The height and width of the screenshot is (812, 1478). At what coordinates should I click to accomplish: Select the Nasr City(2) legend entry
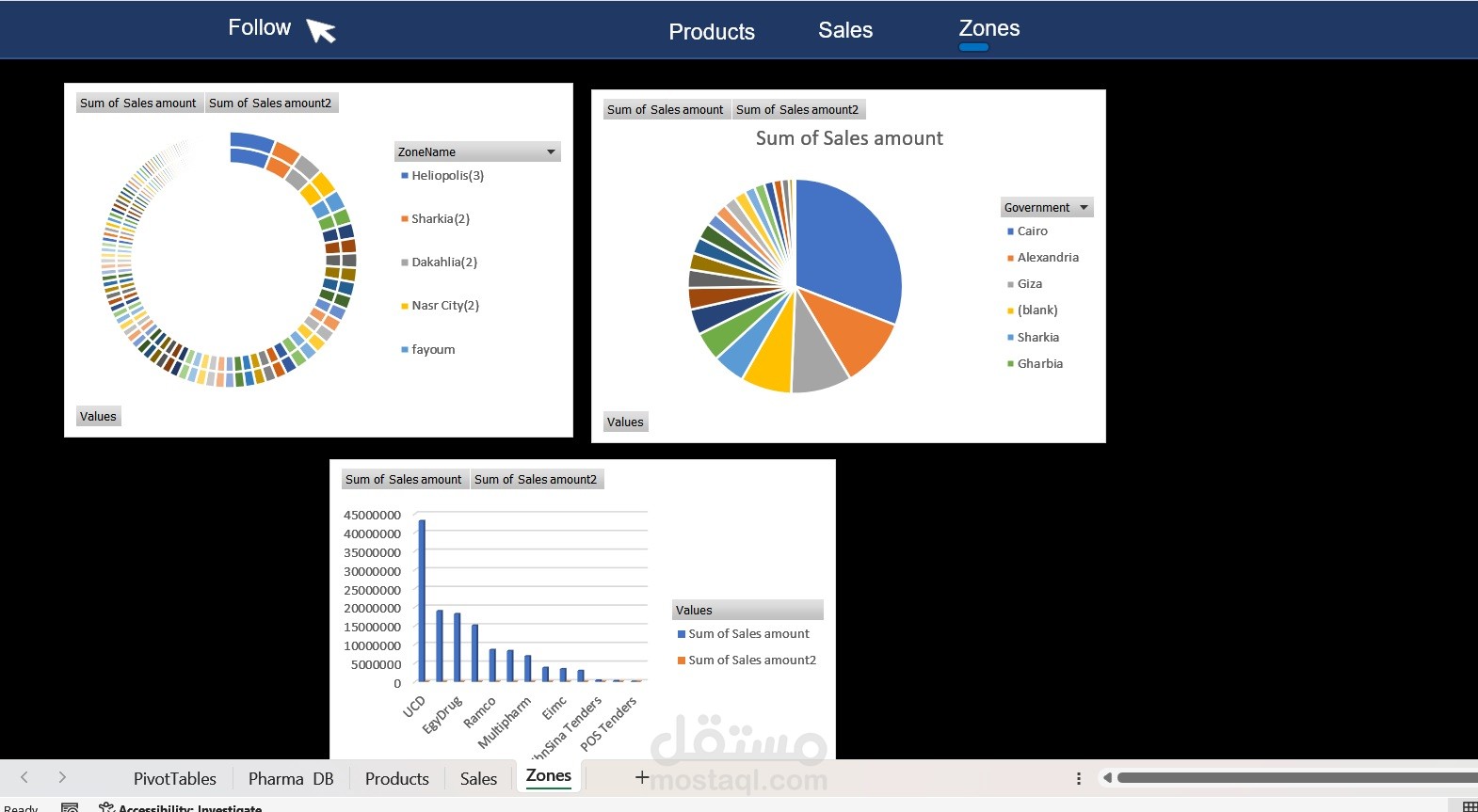440,305
